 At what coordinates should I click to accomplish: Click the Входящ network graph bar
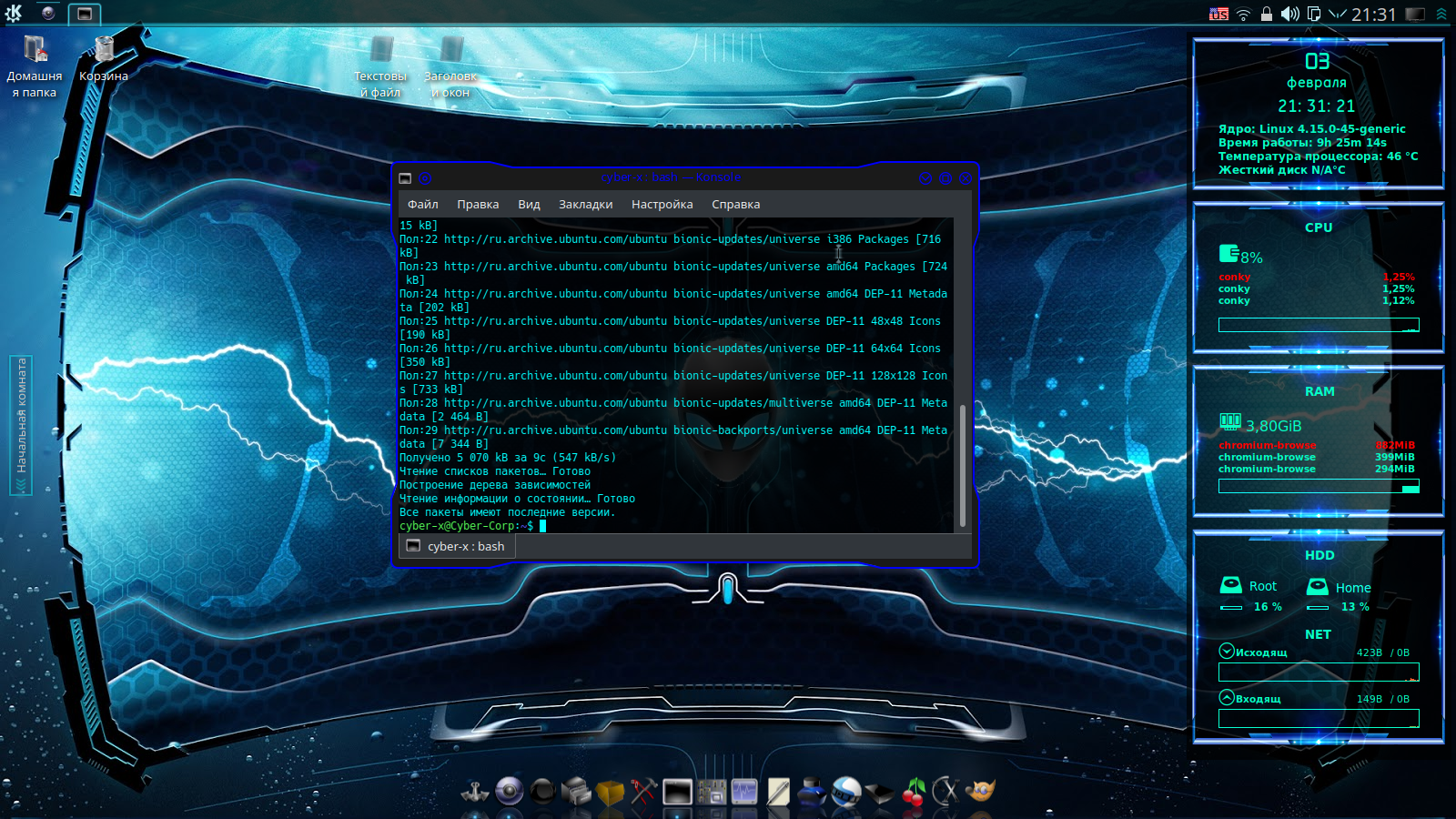1319,719
